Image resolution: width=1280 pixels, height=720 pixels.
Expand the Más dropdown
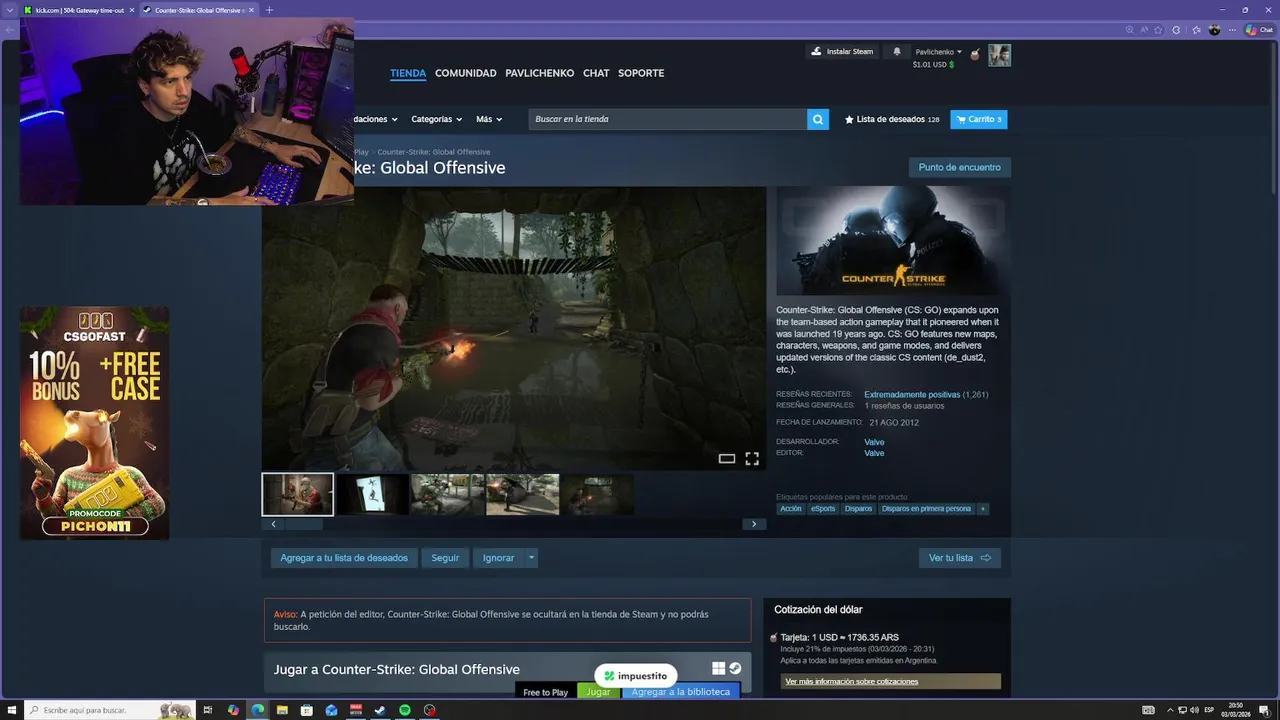[x=488, y=119]
